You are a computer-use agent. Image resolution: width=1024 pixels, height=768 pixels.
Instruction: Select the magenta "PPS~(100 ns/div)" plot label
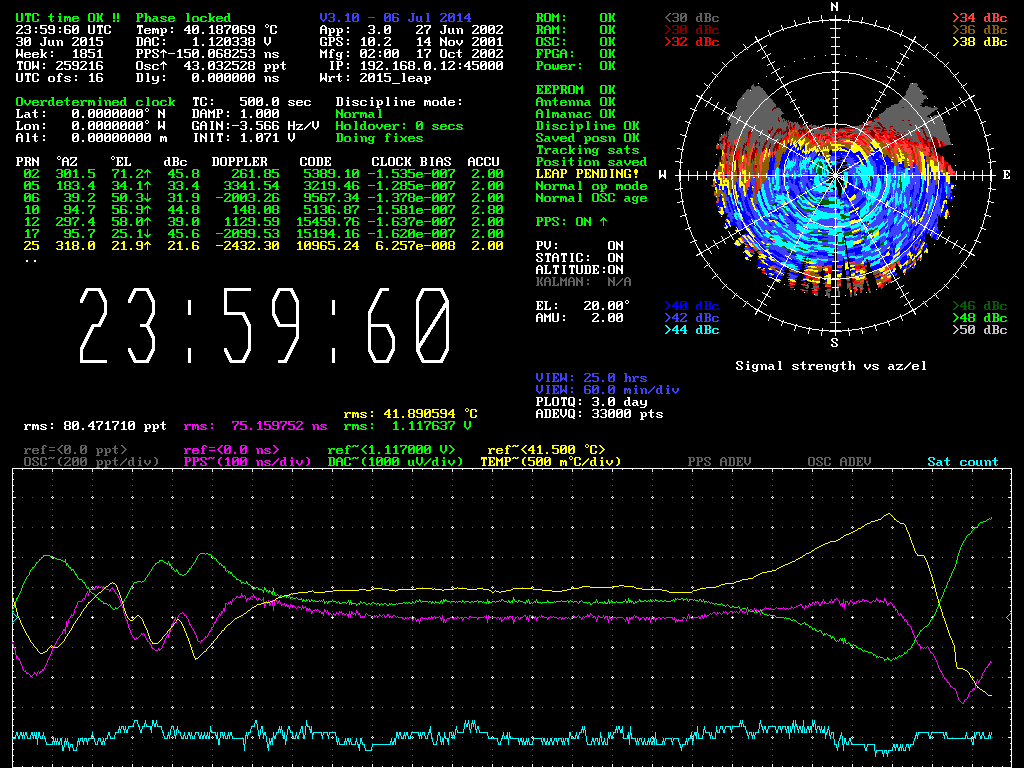click(x=248, y=462)
